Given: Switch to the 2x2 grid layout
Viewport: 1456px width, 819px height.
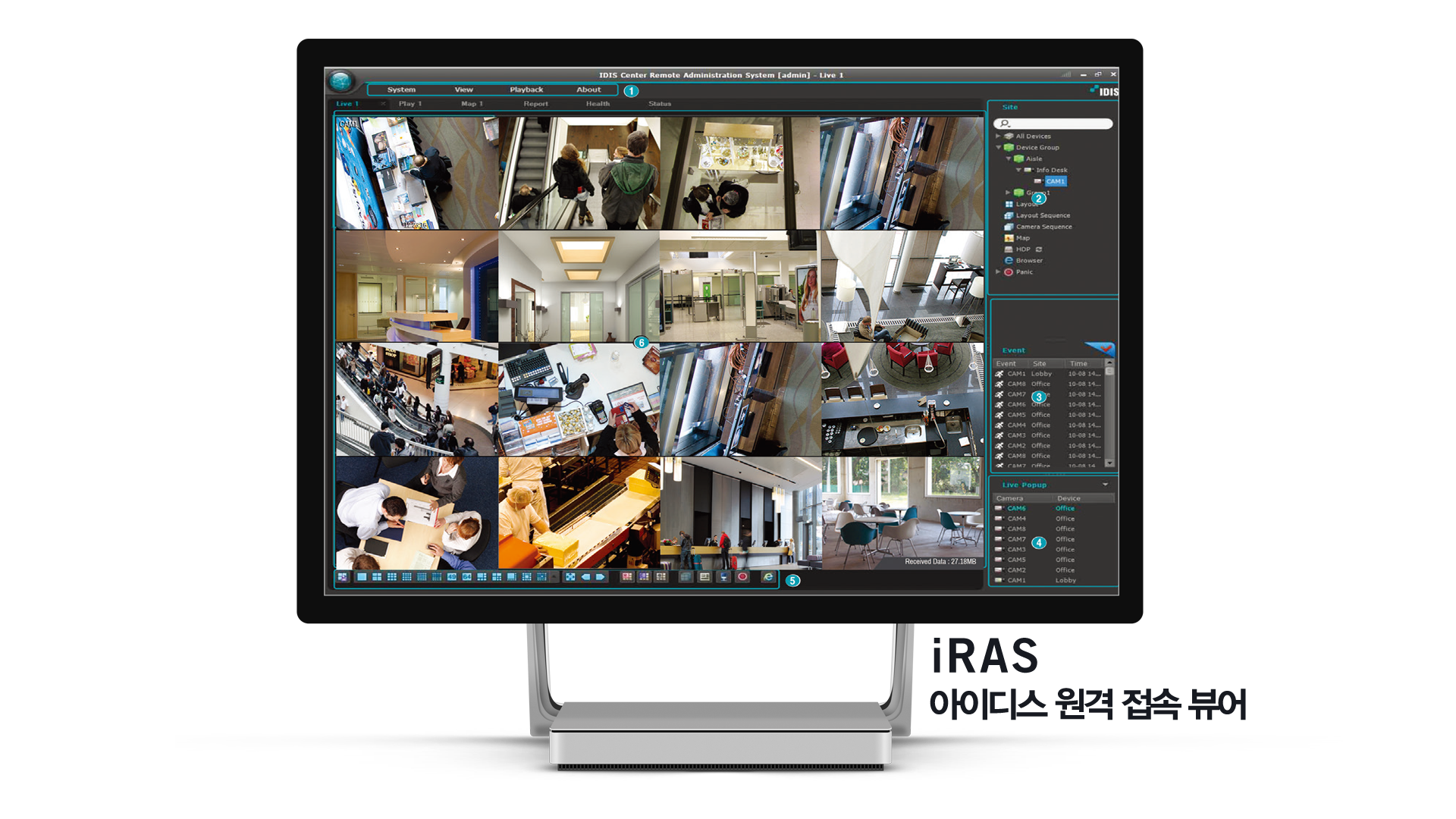Looking at the screenshot, I should click(x=377, y=577).
